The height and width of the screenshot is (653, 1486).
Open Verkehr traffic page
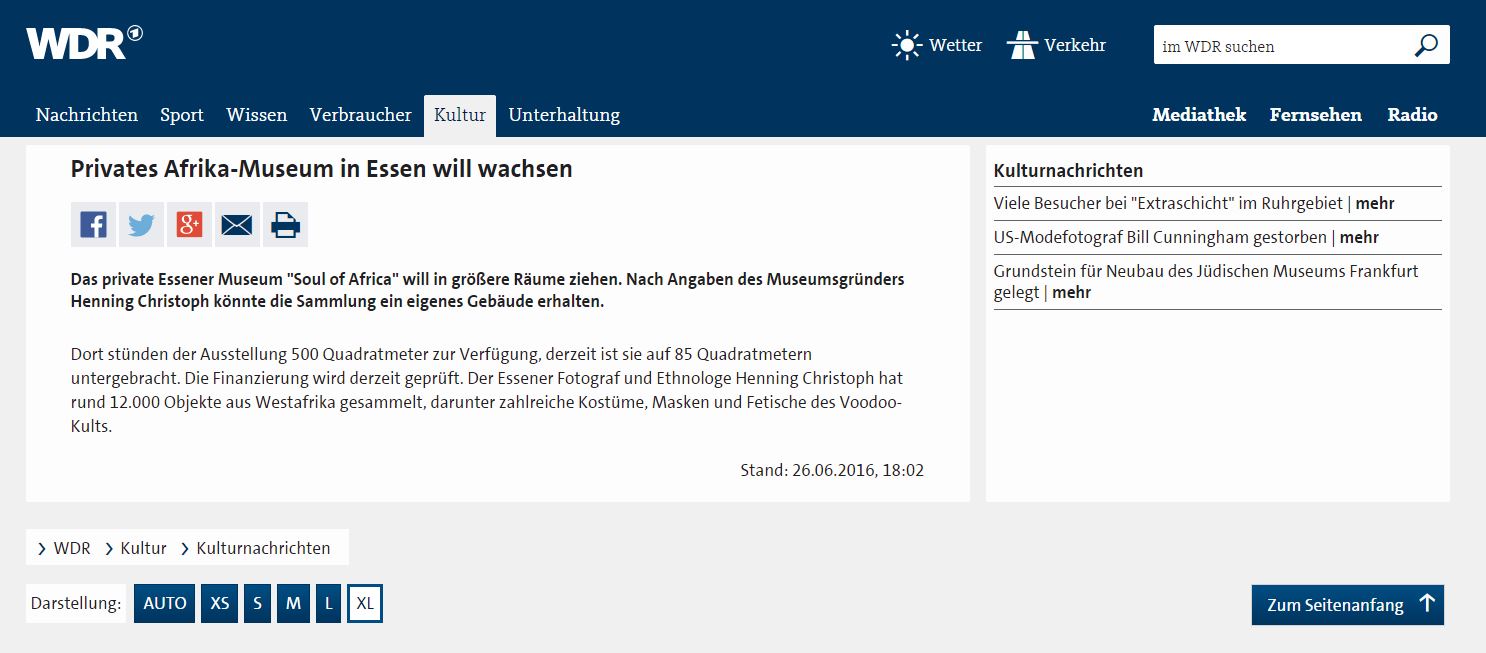click(1057, 45)
